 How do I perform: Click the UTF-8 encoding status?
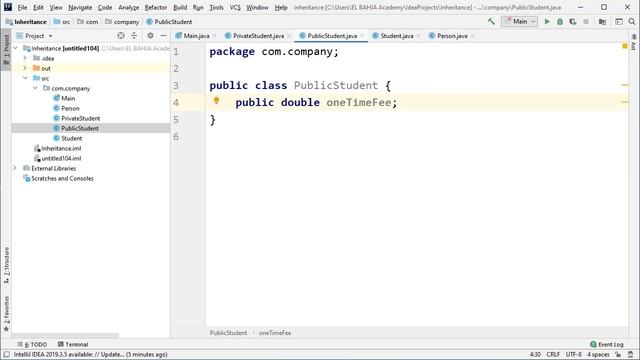573,354
